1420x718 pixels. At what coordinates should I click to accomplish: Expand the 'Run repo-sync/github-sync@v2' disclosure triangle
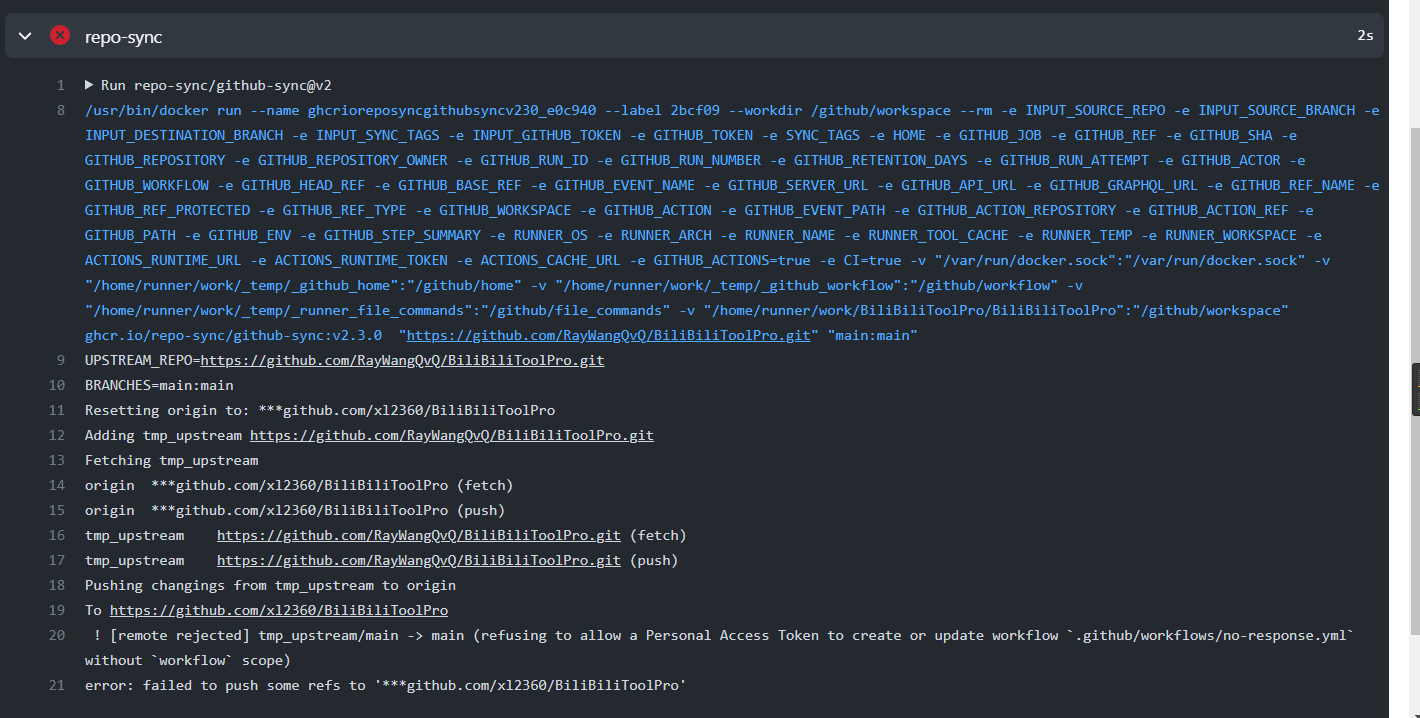click(86, 85)
